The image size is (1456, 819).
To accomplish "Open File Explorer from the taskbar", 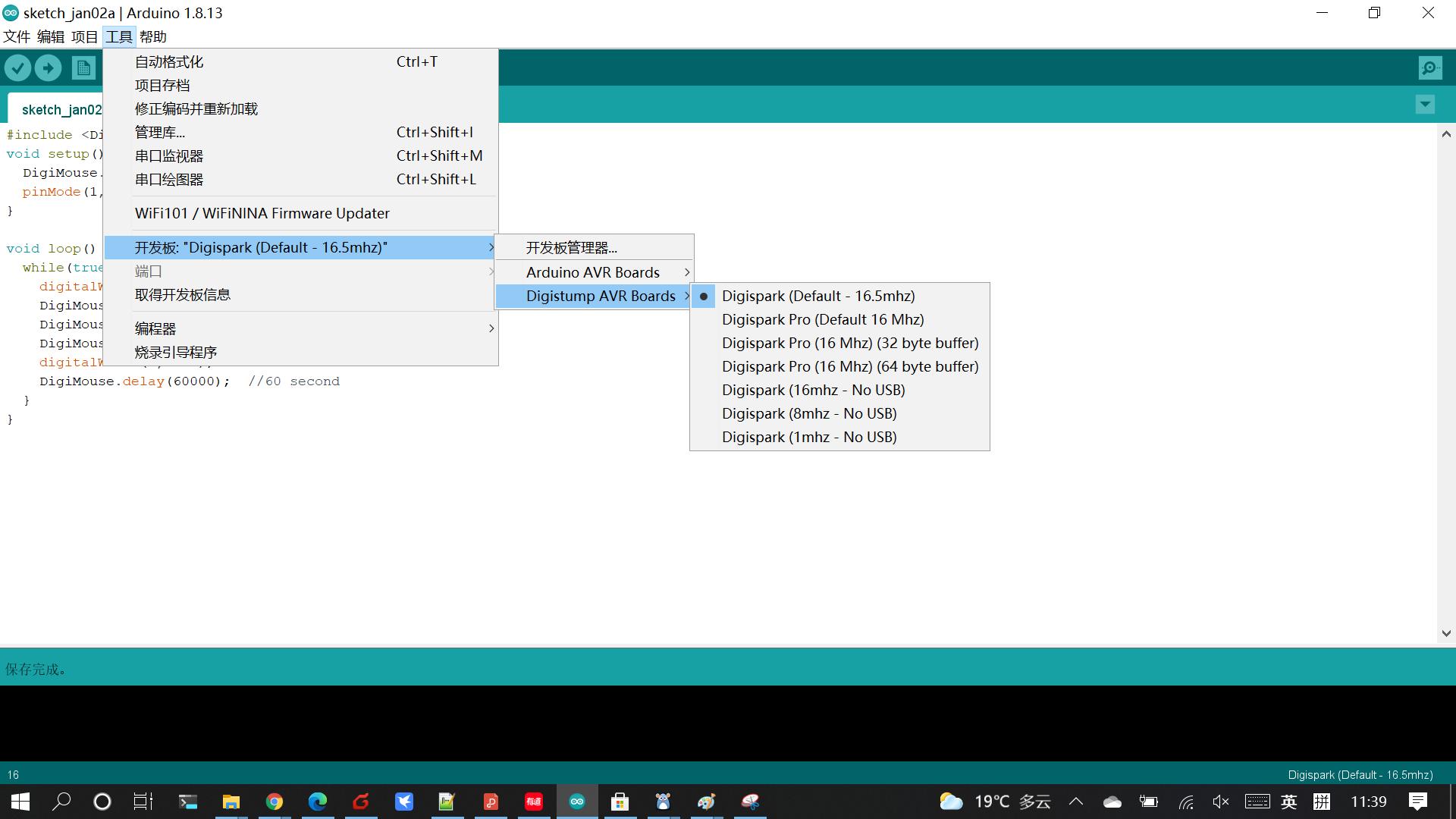I will [231, 802].
